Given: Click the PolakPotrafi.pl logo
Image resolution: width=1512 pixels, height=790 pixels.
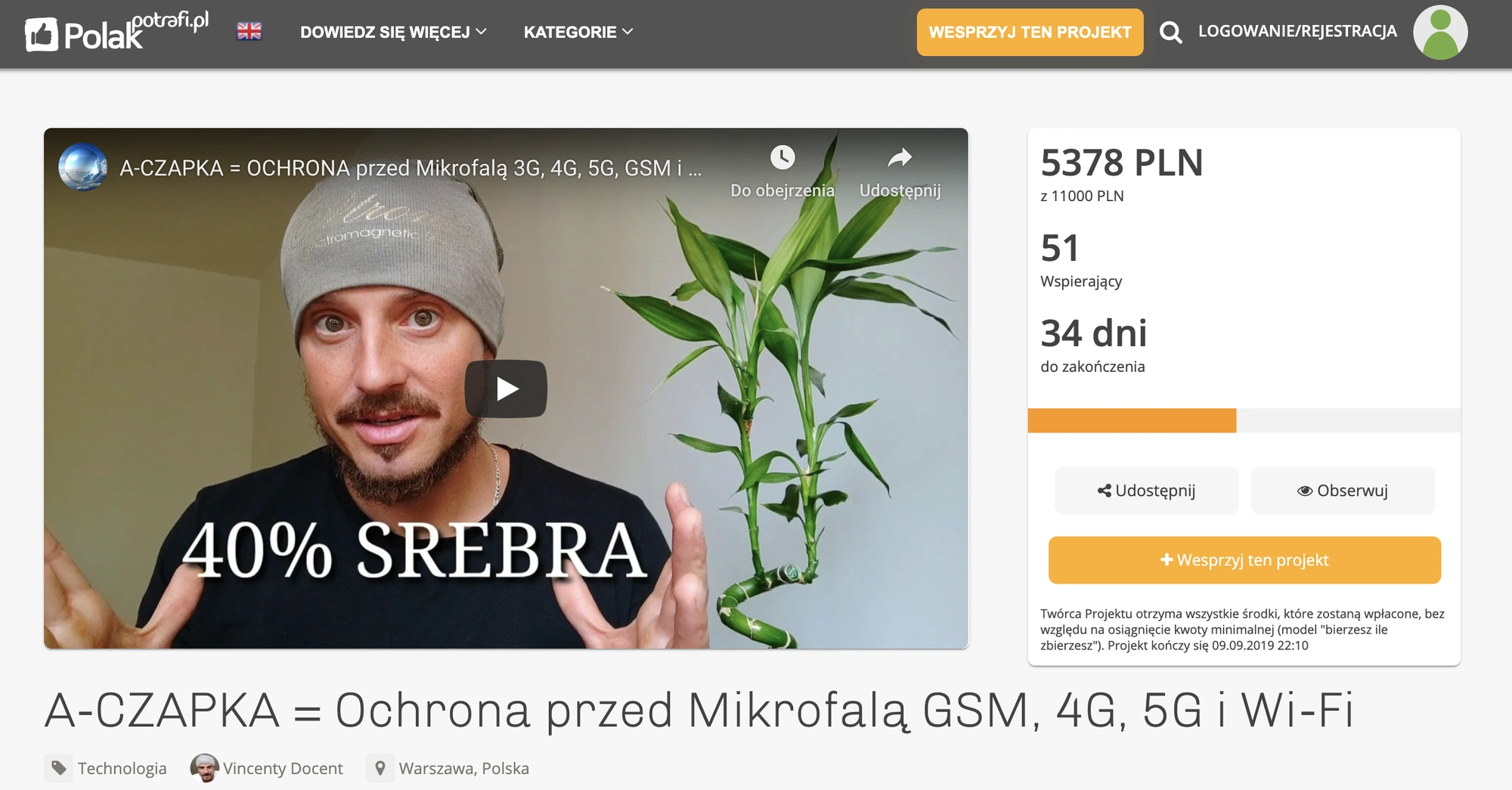Looking at the screenshot, I should point(117,32).
